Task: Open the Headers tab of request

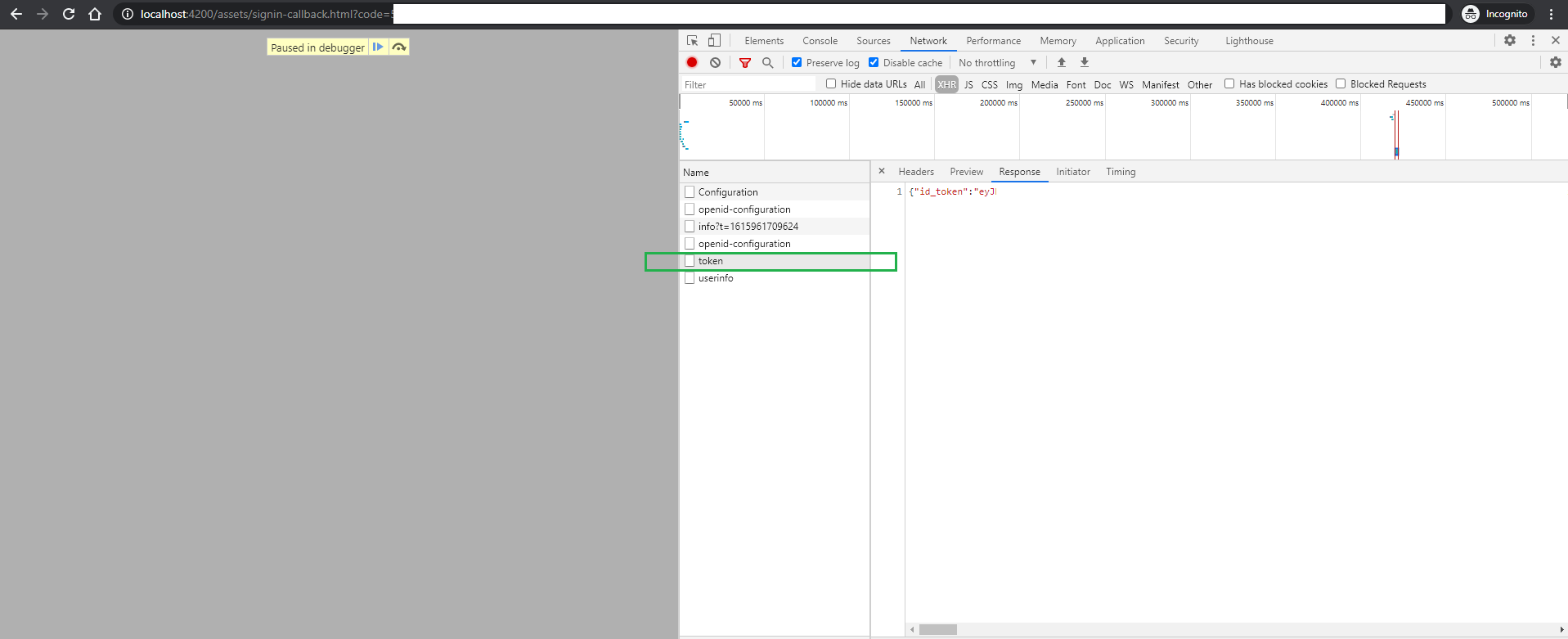Action: (x=916, y=172)
